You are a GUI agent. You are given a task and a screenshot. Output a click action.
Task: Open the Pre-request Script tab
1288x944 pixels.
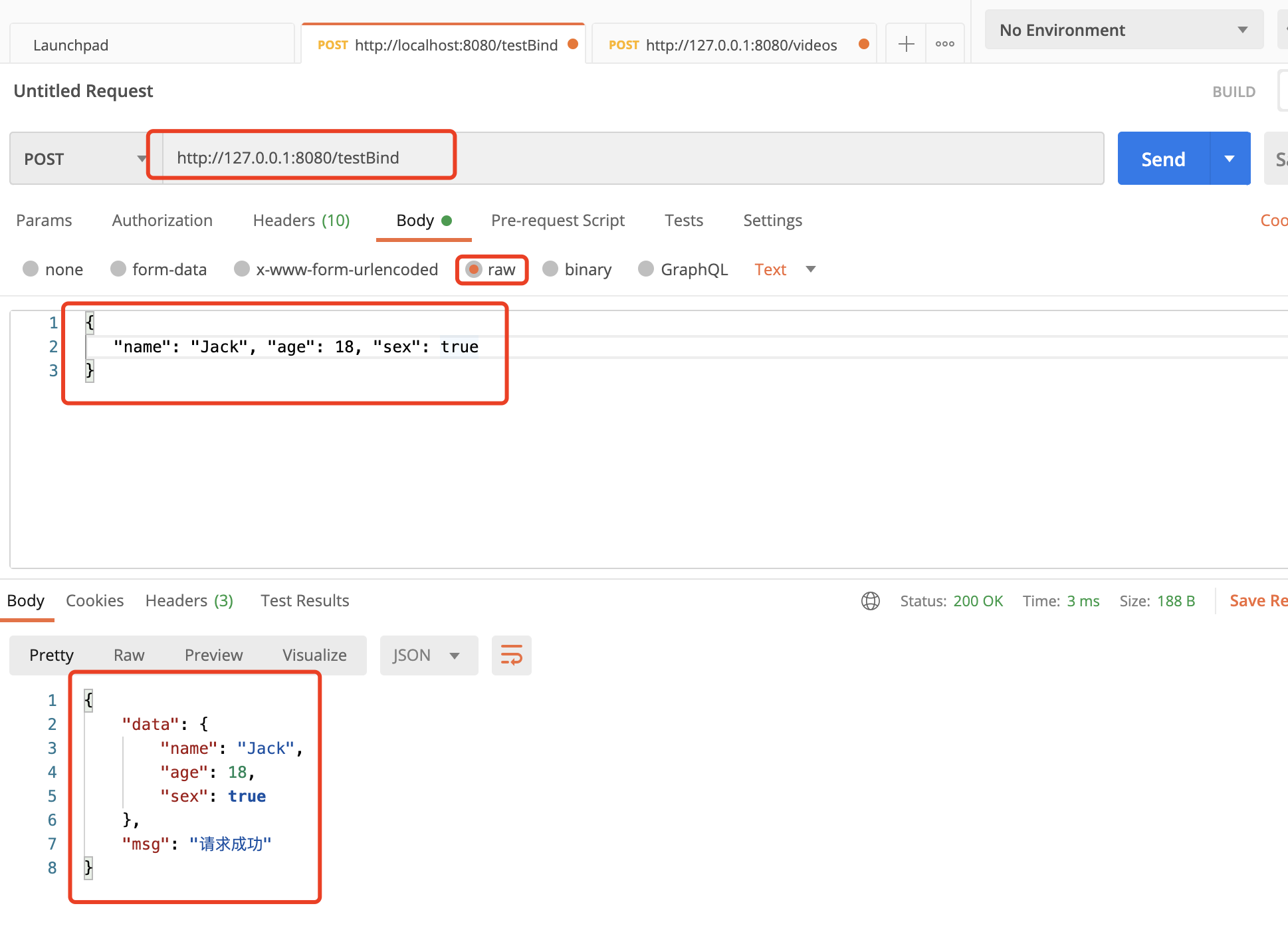pyautogui.click(x=558, y=220)
